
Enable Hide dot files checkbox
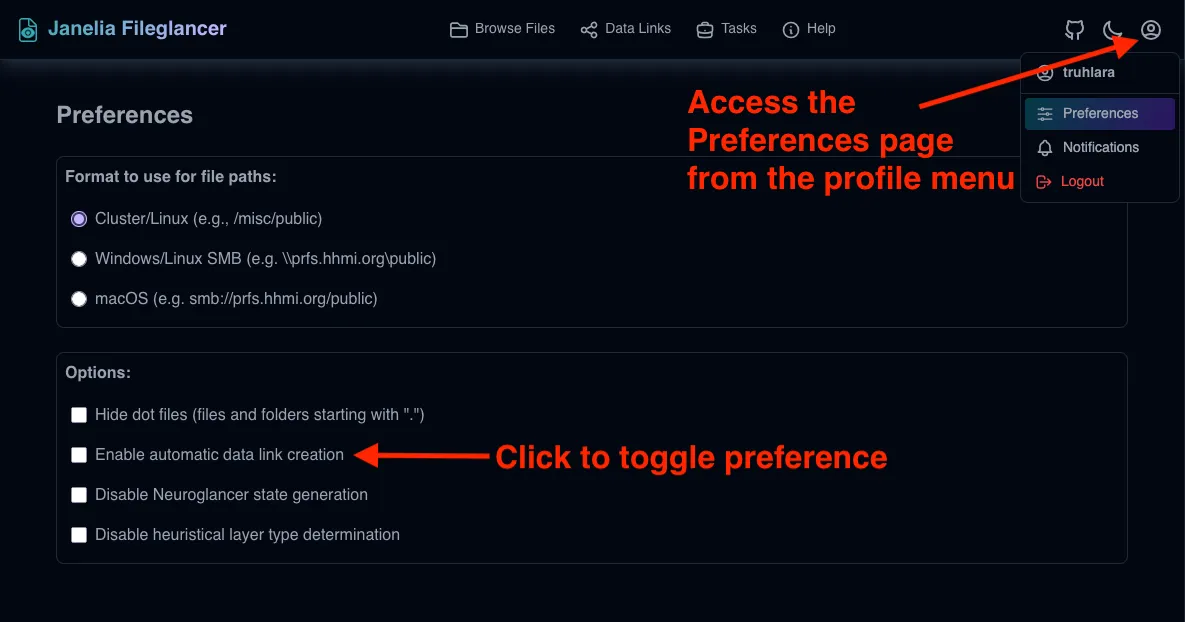click(79, 415)
